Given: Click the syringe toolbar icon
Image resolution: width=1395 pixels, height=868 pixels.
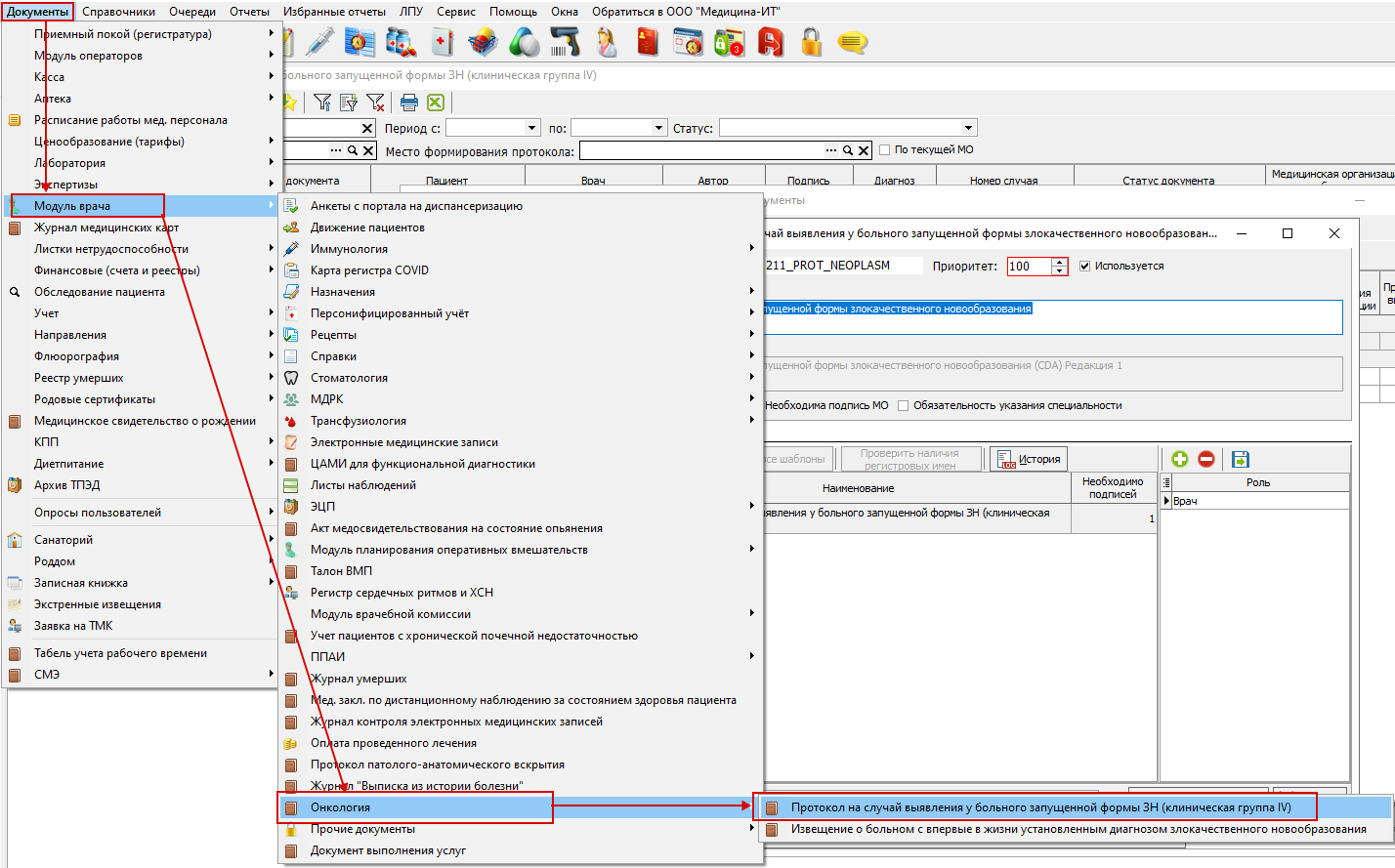Looking at the screenshot, I should pyautogui.click(x=319, y=42).
